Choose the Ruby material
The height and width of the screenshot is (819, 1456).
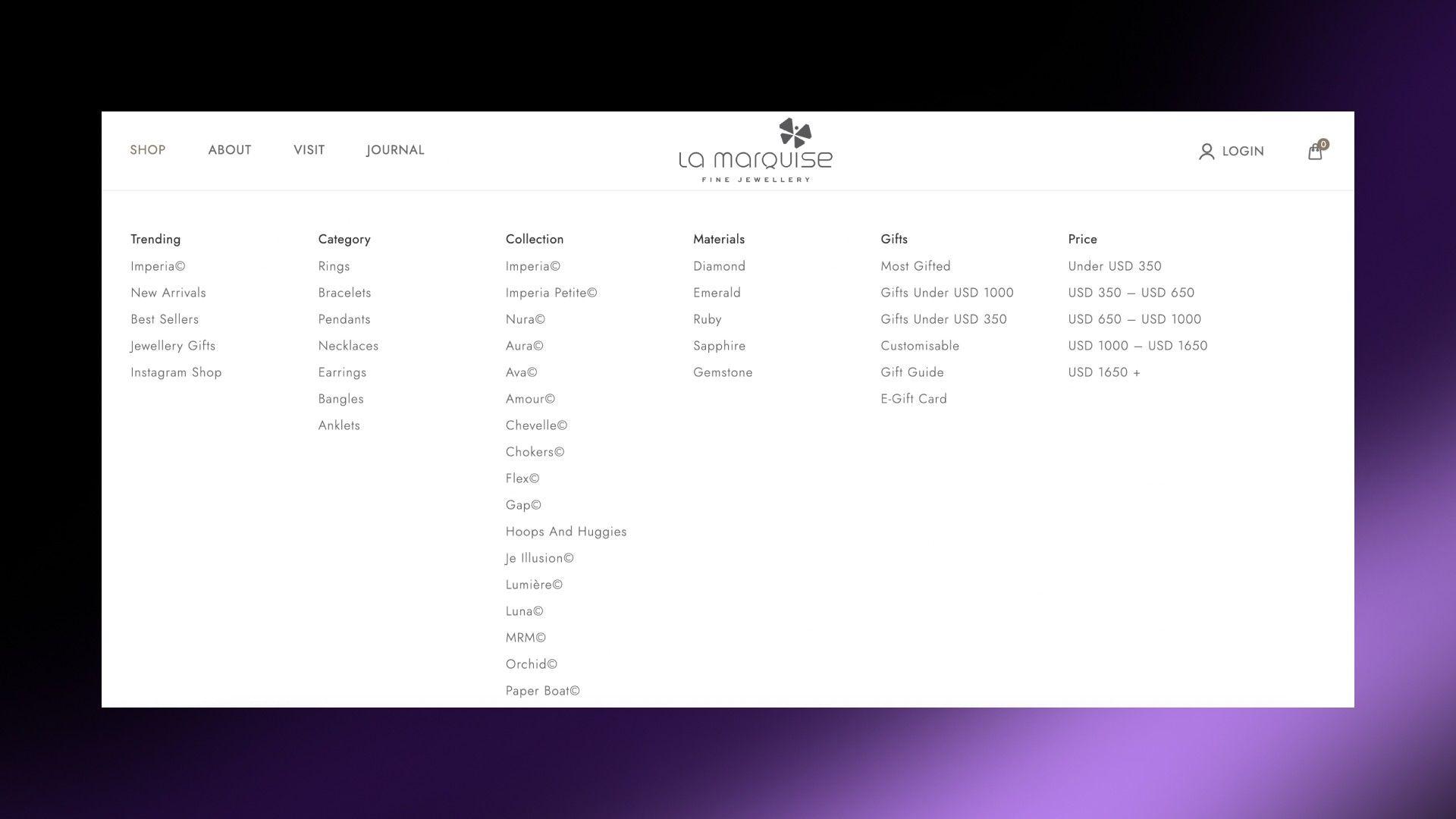(707, 319)
